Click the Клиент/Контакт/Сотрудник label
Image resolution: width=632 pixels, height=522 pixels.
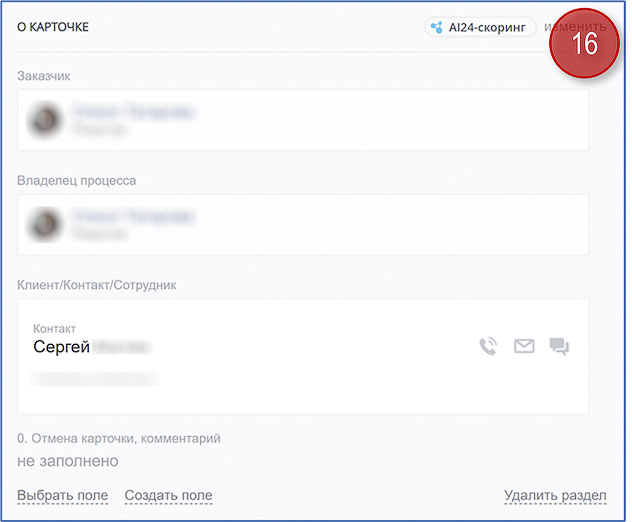tap(97, 285)
